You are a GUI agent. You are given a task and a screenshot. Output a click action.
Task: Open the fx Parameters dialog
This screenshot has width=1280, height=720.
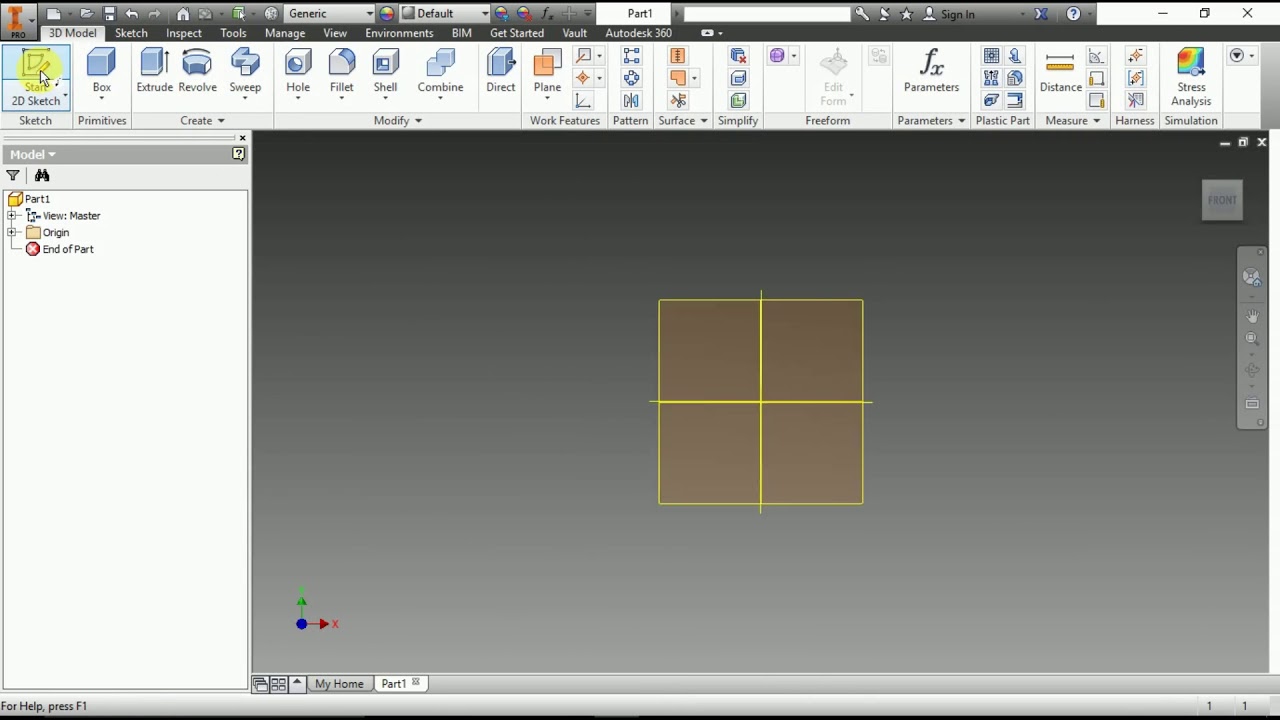point(931,72)
